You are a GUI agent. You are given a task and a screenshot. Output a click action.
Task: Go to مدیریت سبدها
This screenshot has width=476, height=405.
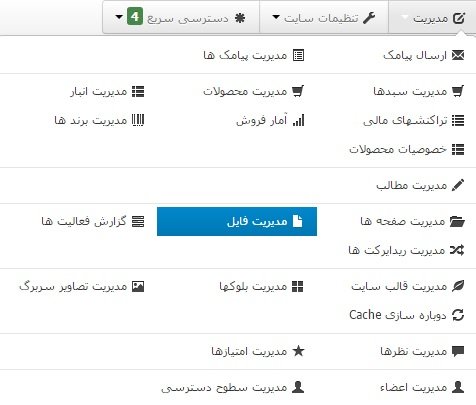419,91
